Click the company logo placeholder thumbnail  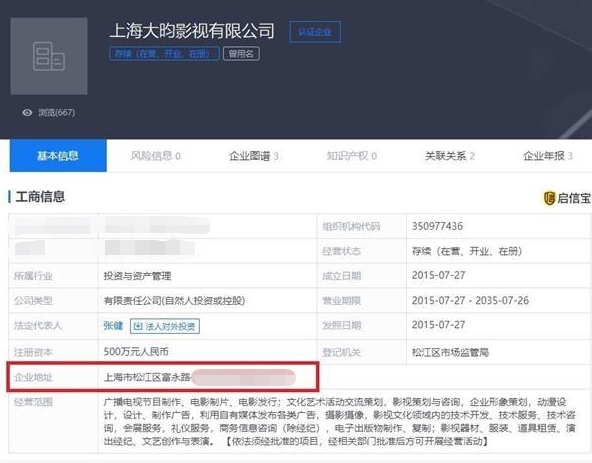[49, 56]
